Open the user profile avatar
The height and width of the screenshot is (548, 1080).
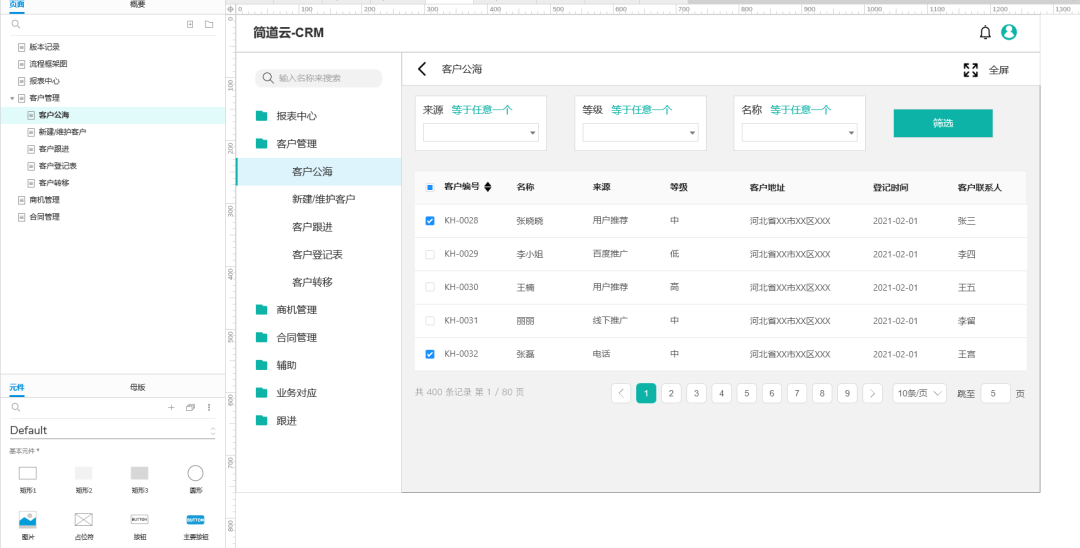[1009, 32]
